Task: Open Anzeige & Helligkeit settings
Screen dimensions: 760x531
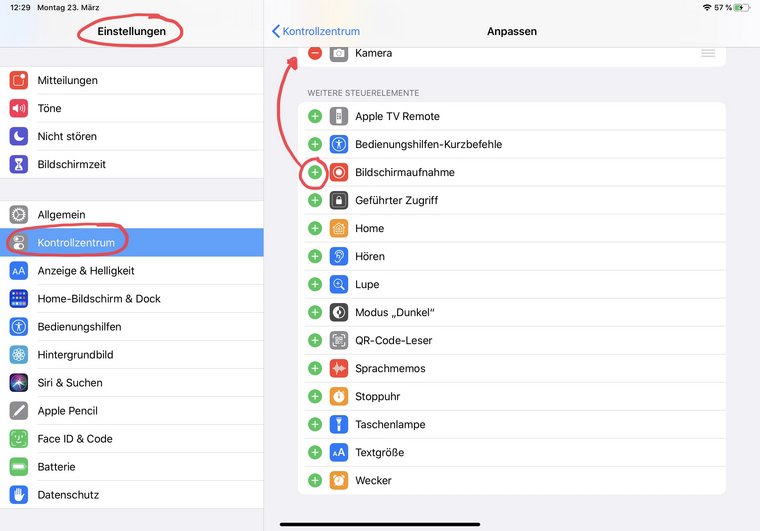Action: (x=132, y=271)
